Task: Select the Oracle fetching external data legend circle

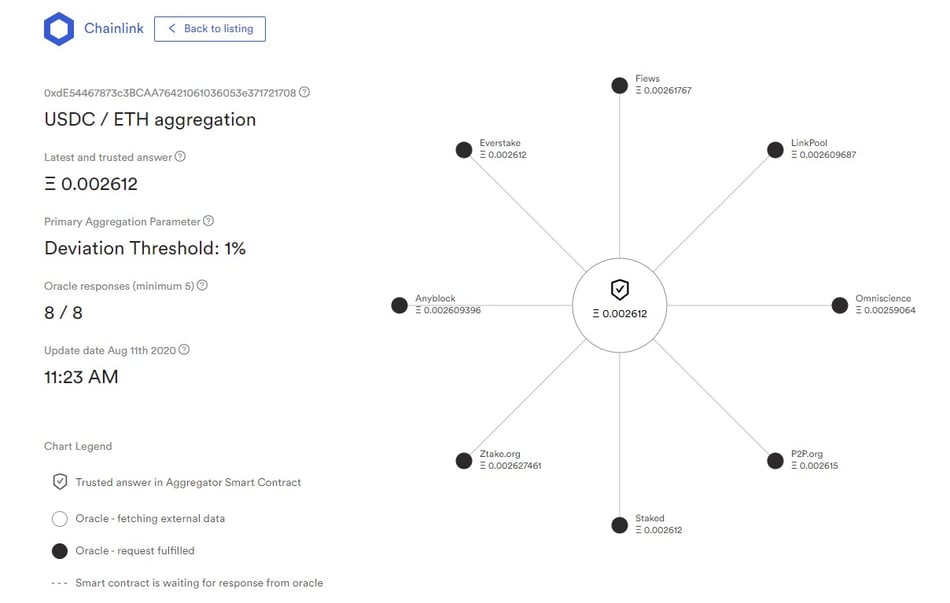Action: click(60, 518)
